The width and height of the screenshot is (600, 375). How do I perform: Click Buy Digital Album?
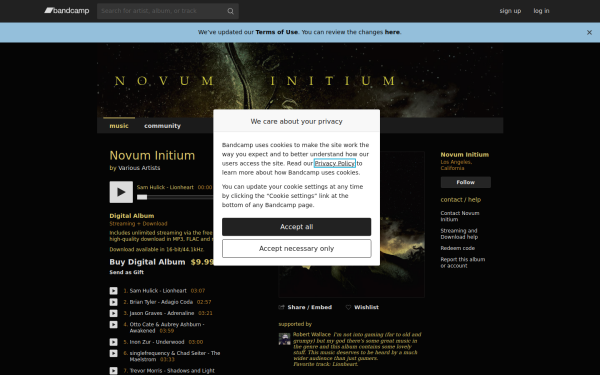(x=147, y=262)
